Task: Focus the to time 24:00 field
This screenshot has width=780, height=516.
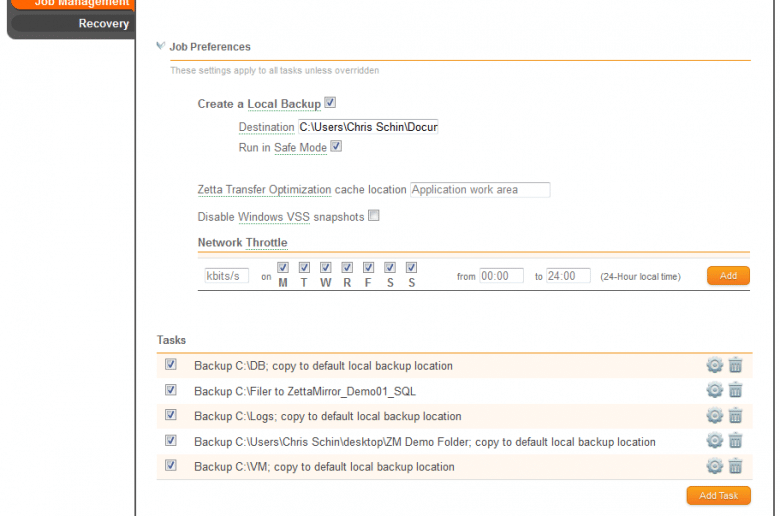Action: (x=568, y=276)
